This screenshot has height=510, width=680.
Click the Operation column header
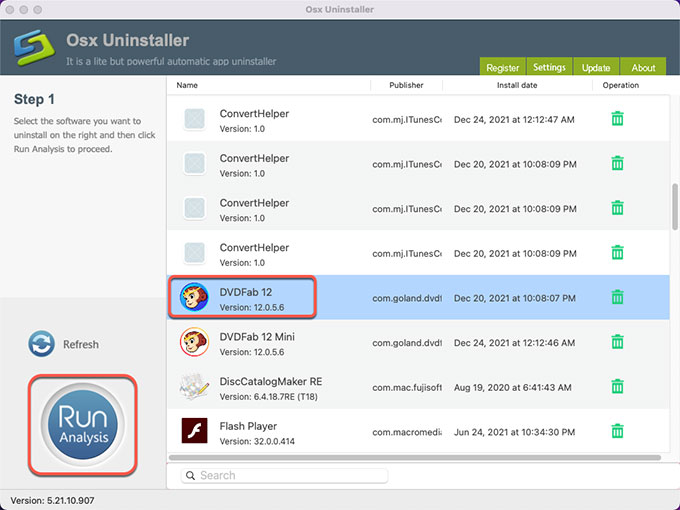pyautogui.click(x=621, y=85)
